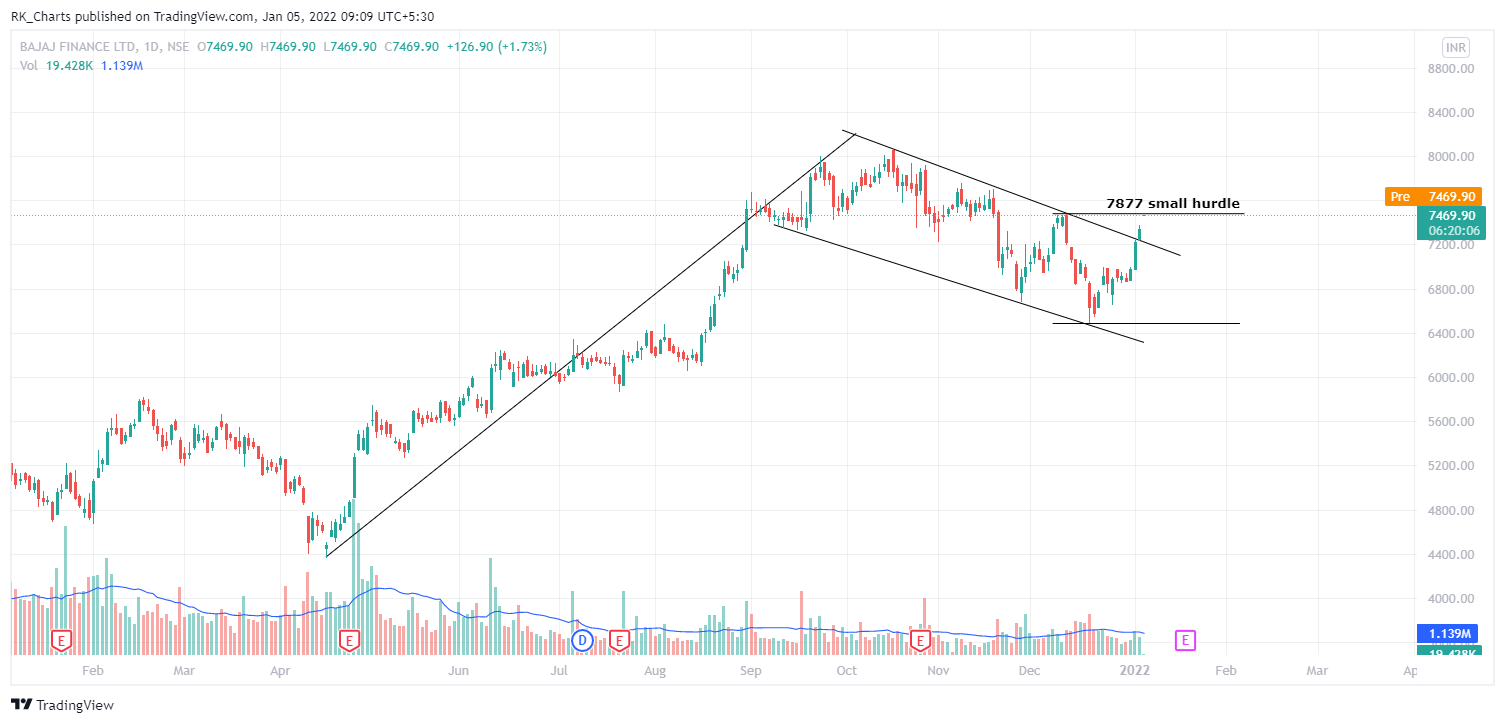The width and height of the screenshot is (1505, 724).
Task: Click the 5200.00 price axis label
Action: coord(1452,466)
